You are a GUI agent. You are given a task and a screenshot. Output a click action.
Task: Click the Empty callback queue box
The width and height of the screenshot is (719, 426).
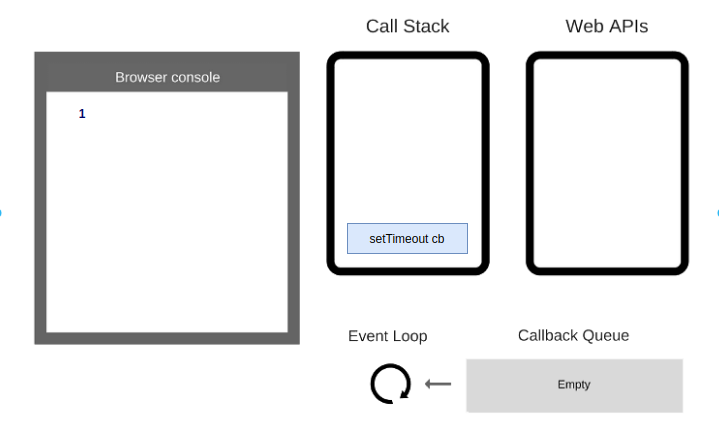pos(574,385)
